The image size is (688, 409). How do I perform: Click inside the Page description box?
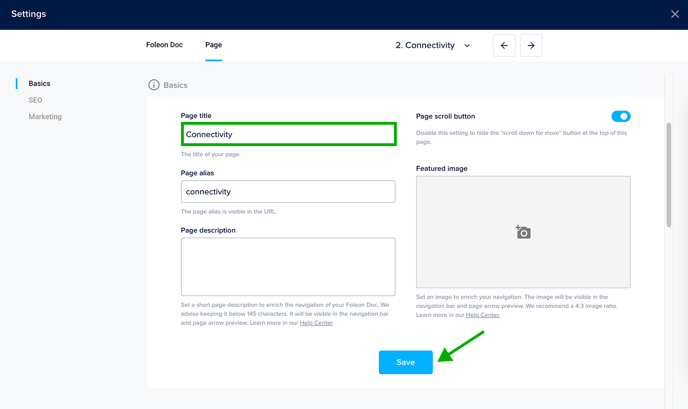288,266
